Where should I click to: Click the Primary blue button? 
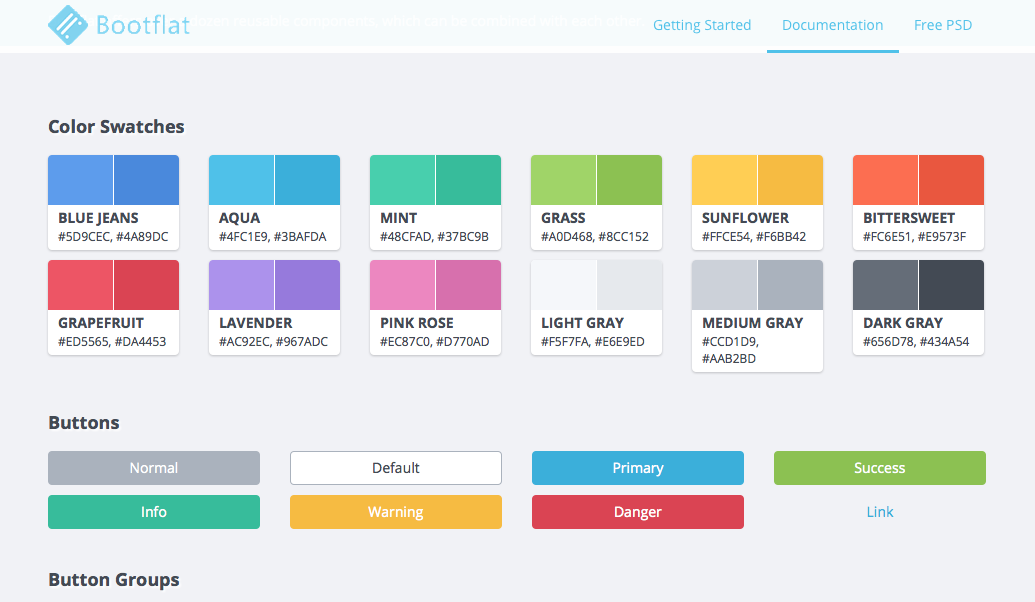pyautogui.click(x=638, y=468)
